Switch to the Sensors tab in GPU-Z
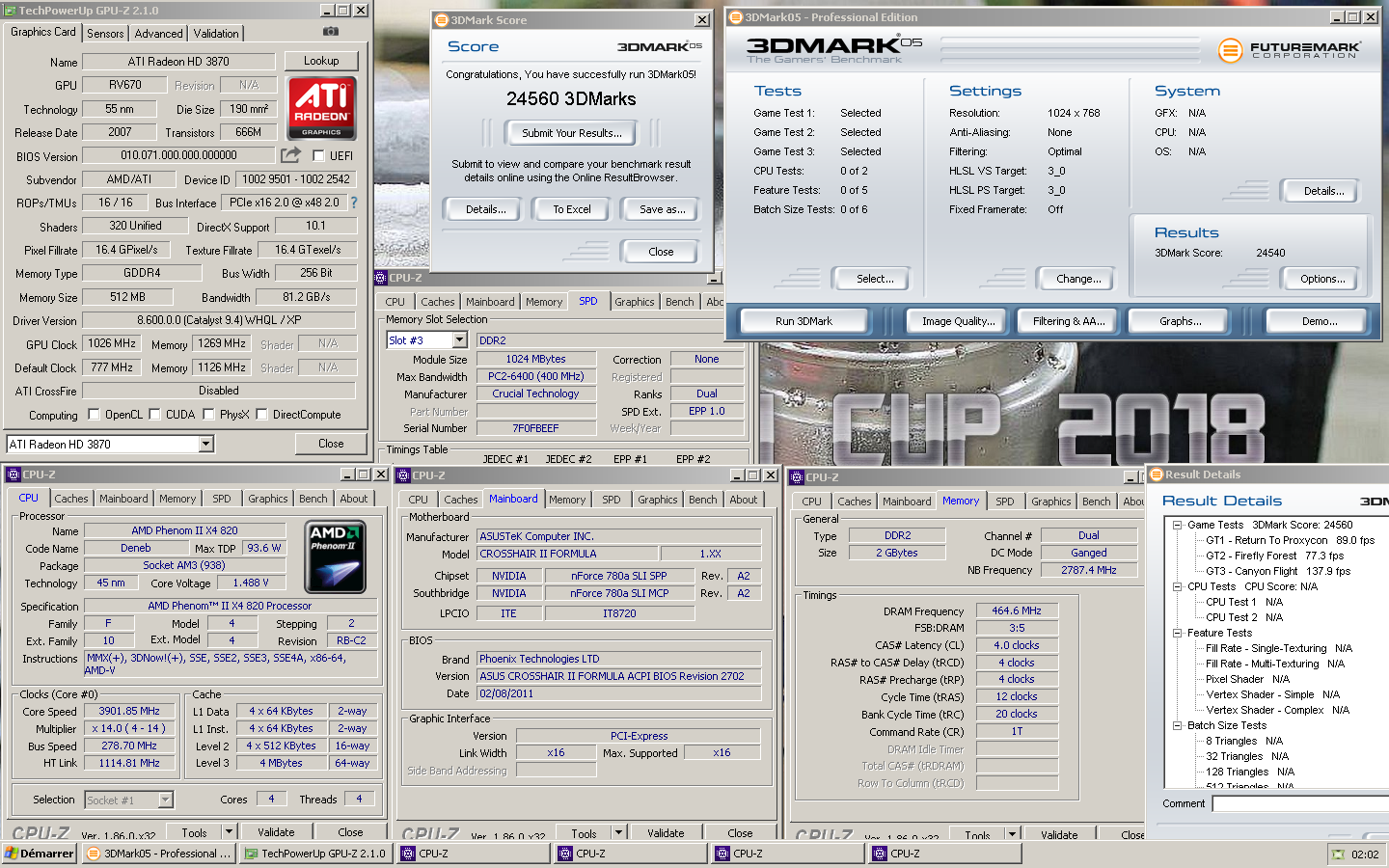This screenshot has height=868, width=1389. click(x=105, y=34)
